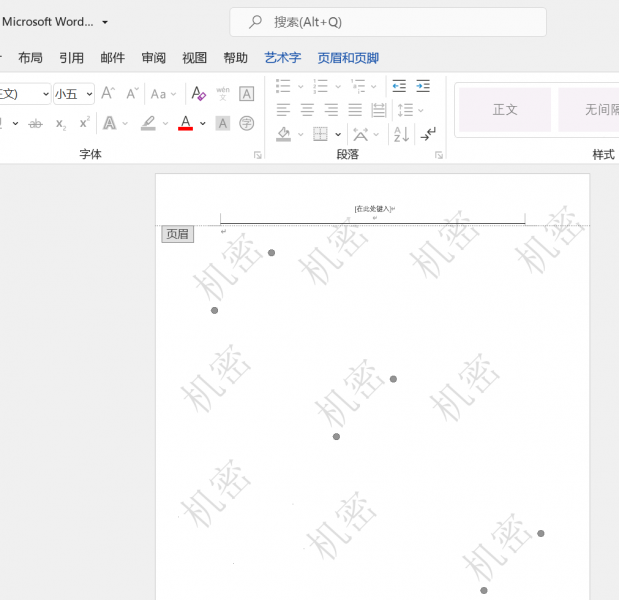Apply Character Border icon
The height and width of the screenshot is (600, 619).
[246, 94]
